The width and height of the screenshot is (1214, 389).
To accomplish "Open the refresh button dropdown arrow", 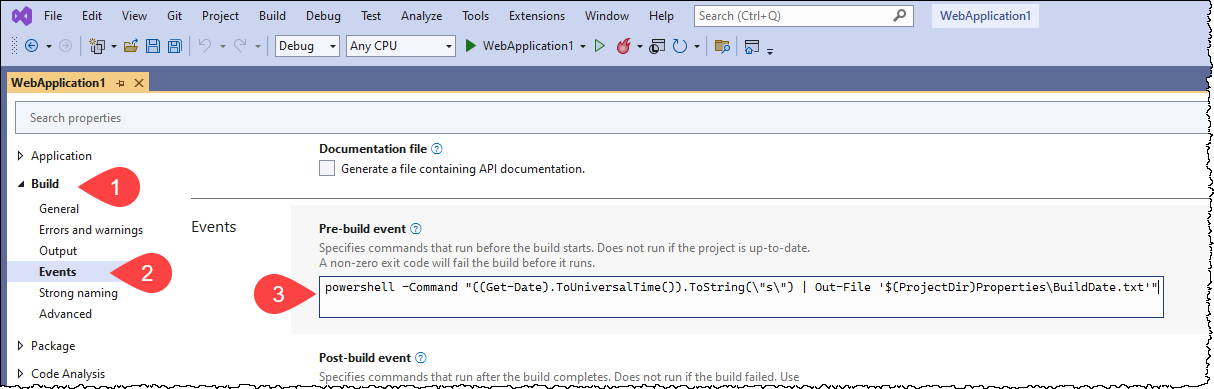I will (696, 46).
